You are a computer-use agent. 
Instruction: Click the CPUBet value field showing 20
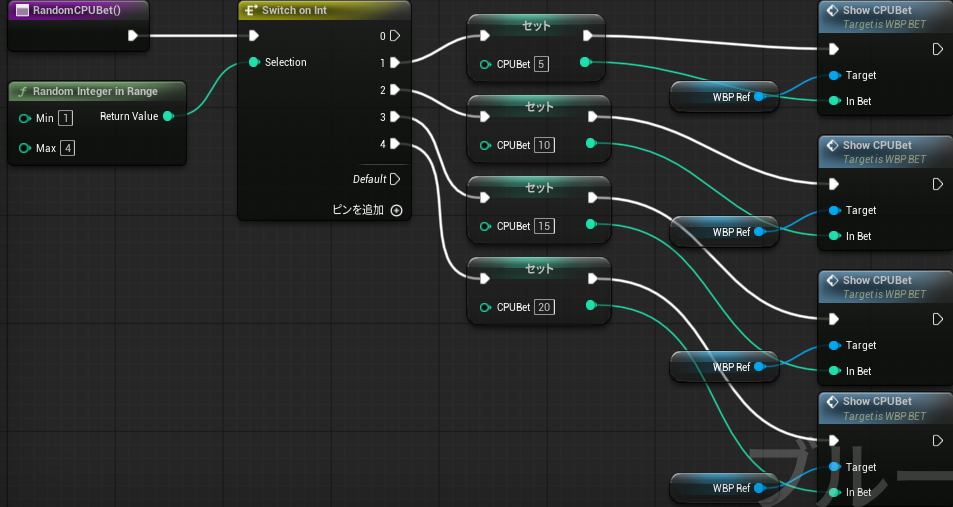(545, 307)
